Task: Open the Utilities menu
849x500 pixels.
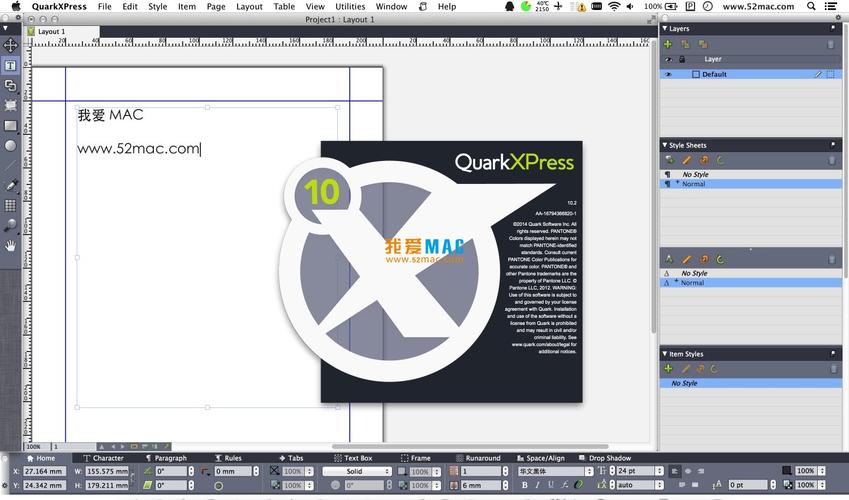Action: tap(350, 7)
